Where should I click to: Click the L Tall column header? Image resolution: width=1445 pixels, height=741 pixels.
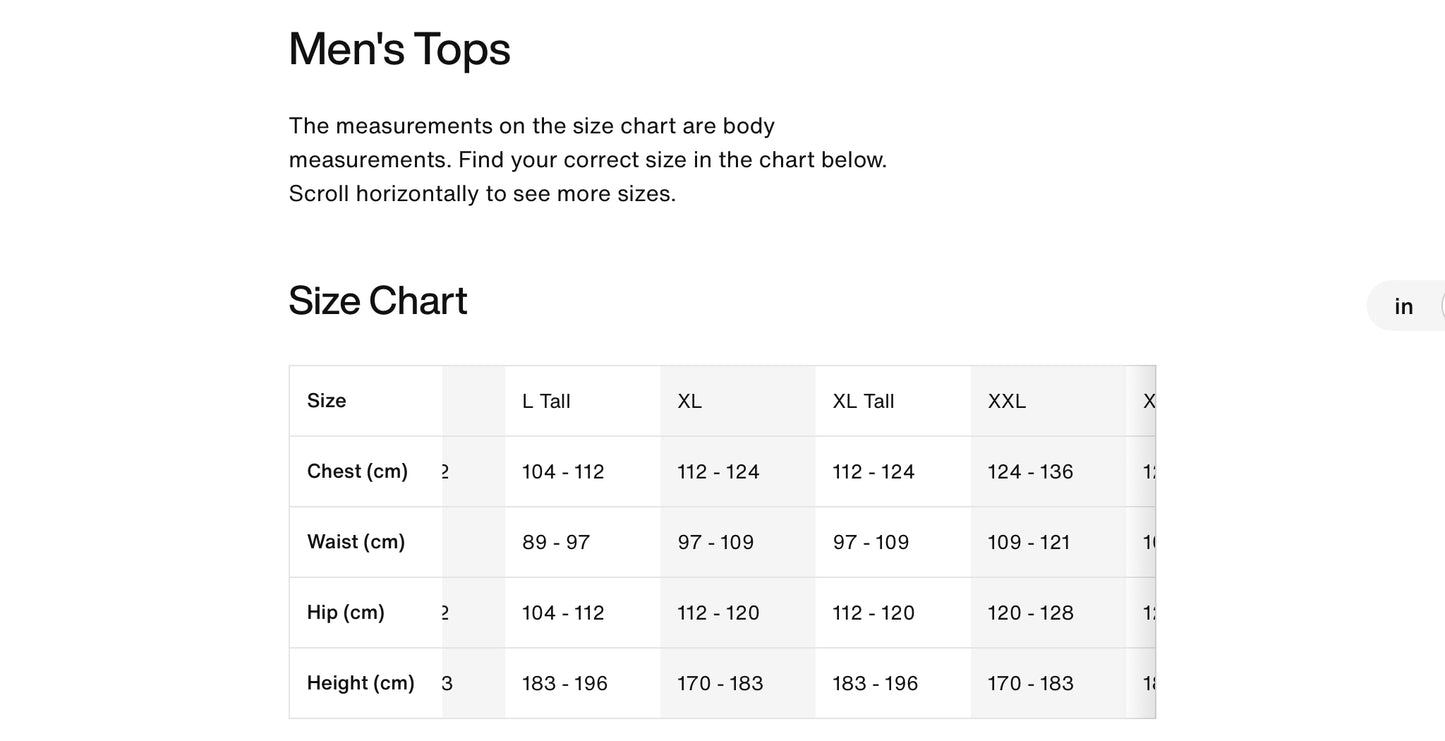click(546, 401)
